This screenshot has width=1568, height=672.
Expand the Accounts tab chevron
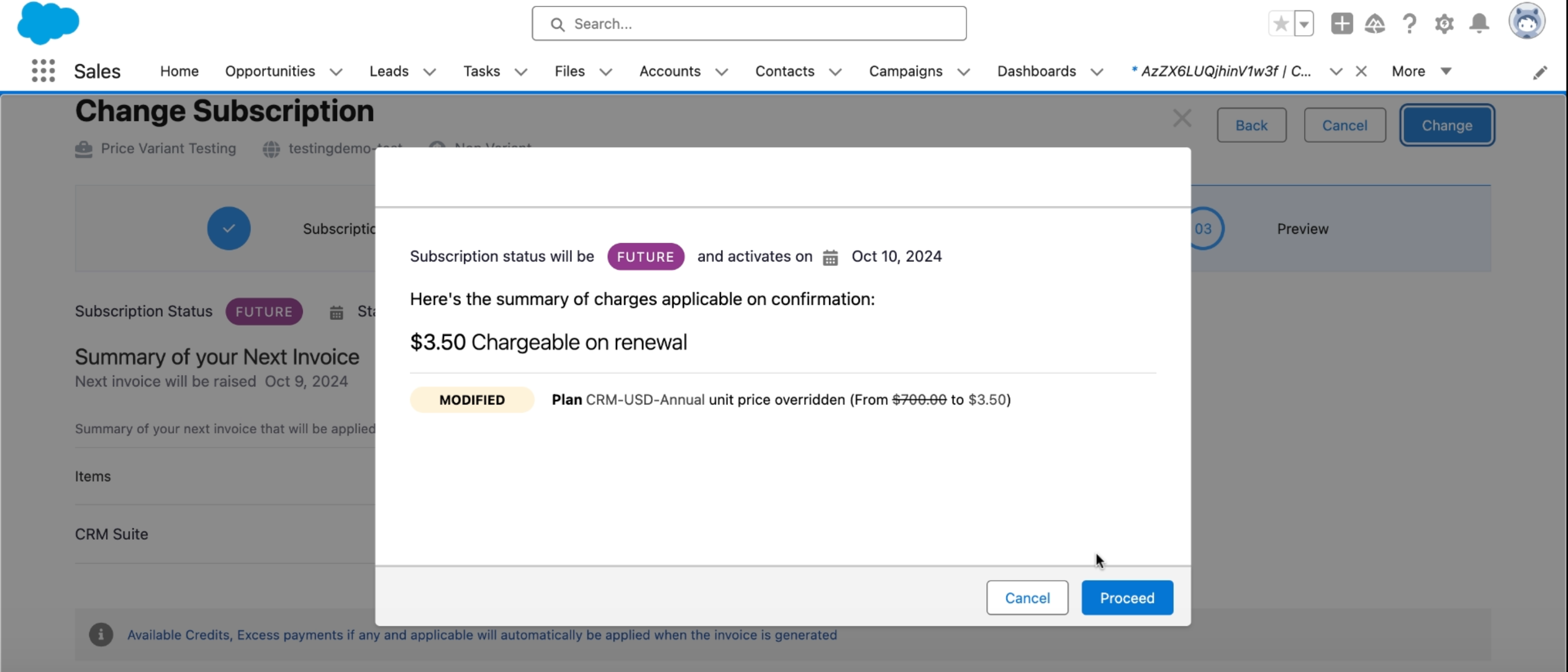[721, 72]
